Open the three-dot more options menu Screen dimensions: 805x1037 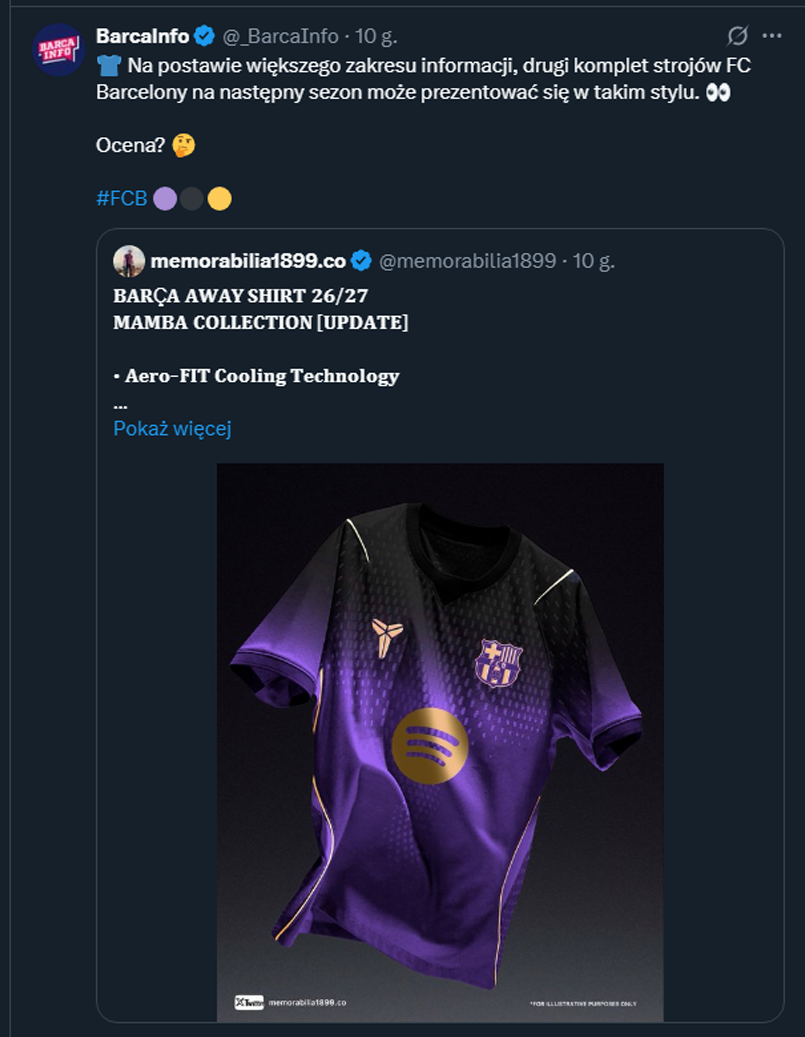[x=772, y=36]
